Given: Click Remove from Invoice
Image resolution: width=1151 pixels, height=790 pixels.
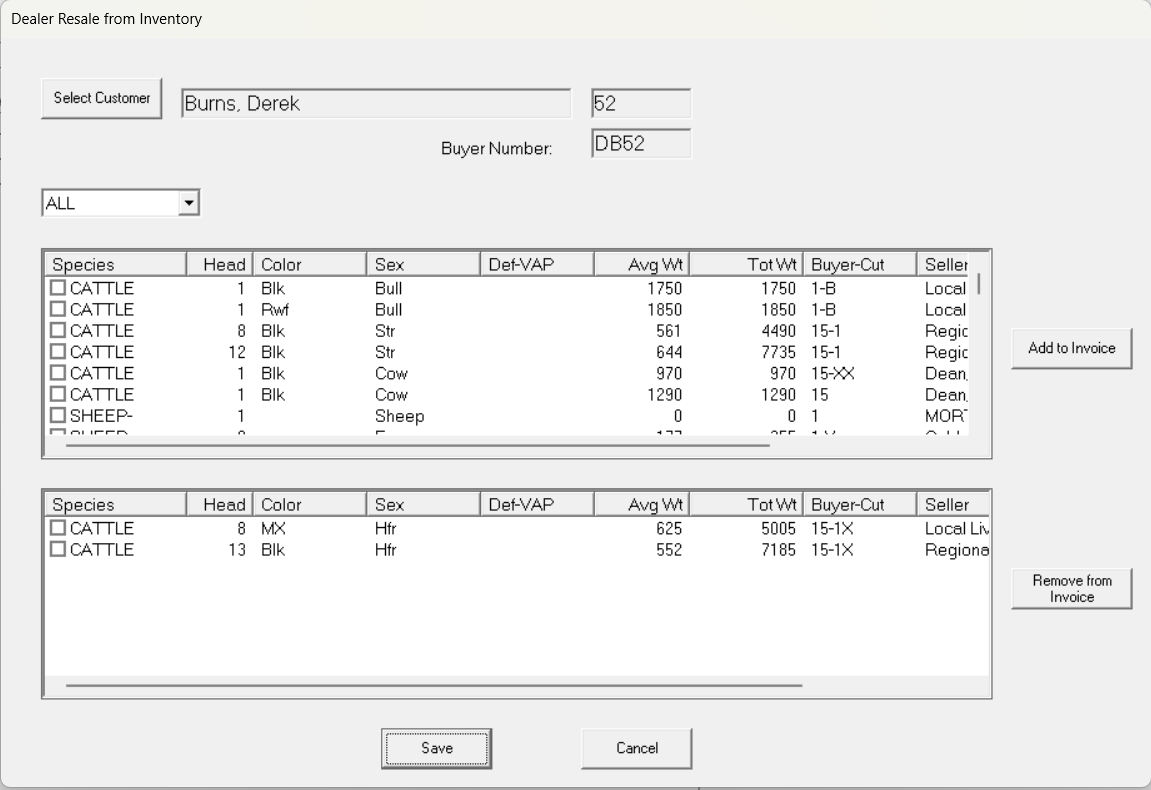Looking at the screenshot, I should (1071, 588).
